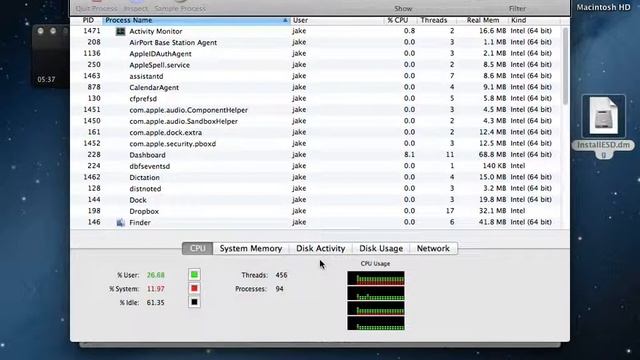This screenshot has width=640, height=360.
Task: Reverse sort order via Process Name arrow
Action: [285, 20]
